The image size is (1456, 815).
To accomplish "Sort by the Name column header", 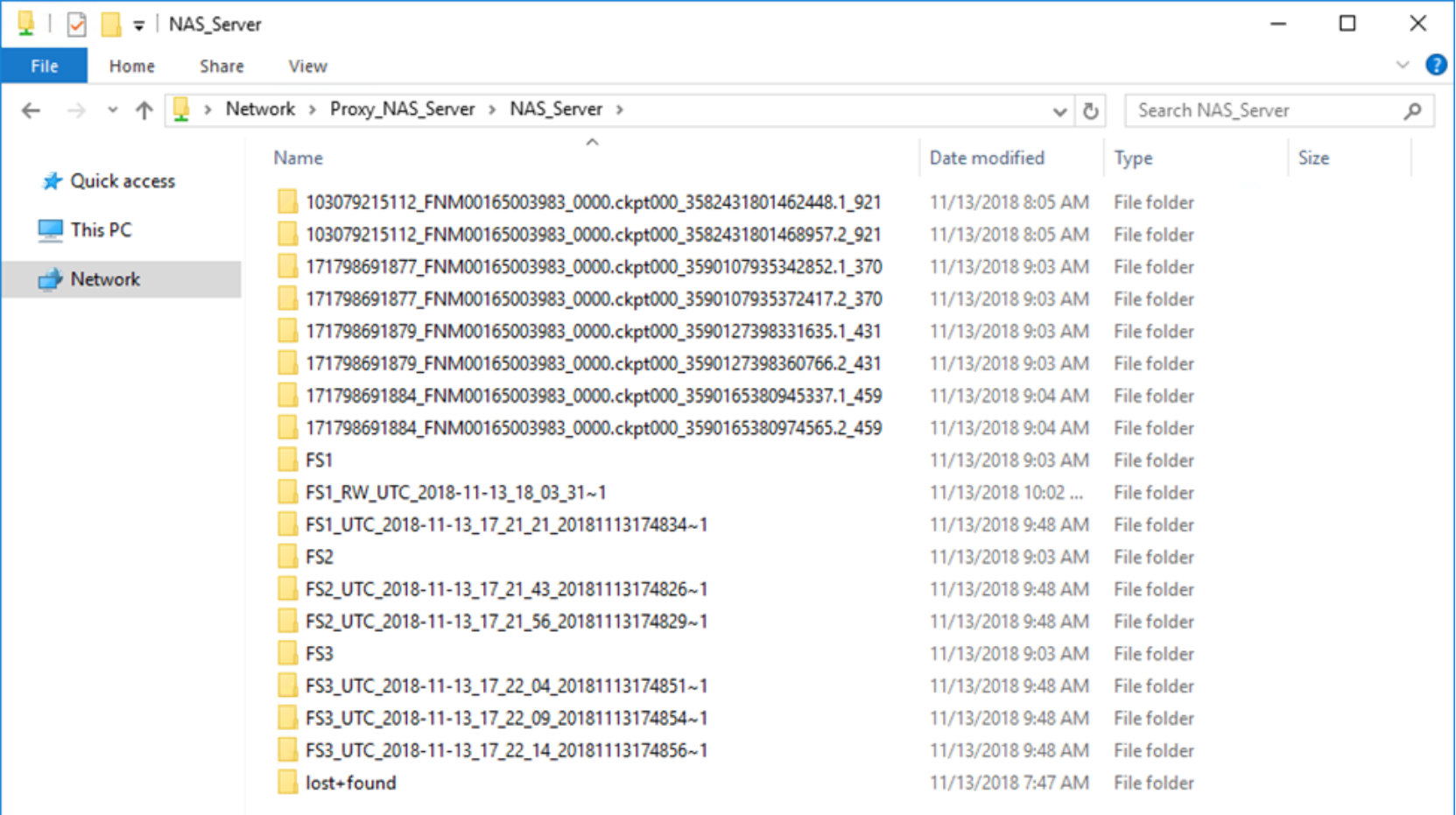I will [x=298, y=158].
